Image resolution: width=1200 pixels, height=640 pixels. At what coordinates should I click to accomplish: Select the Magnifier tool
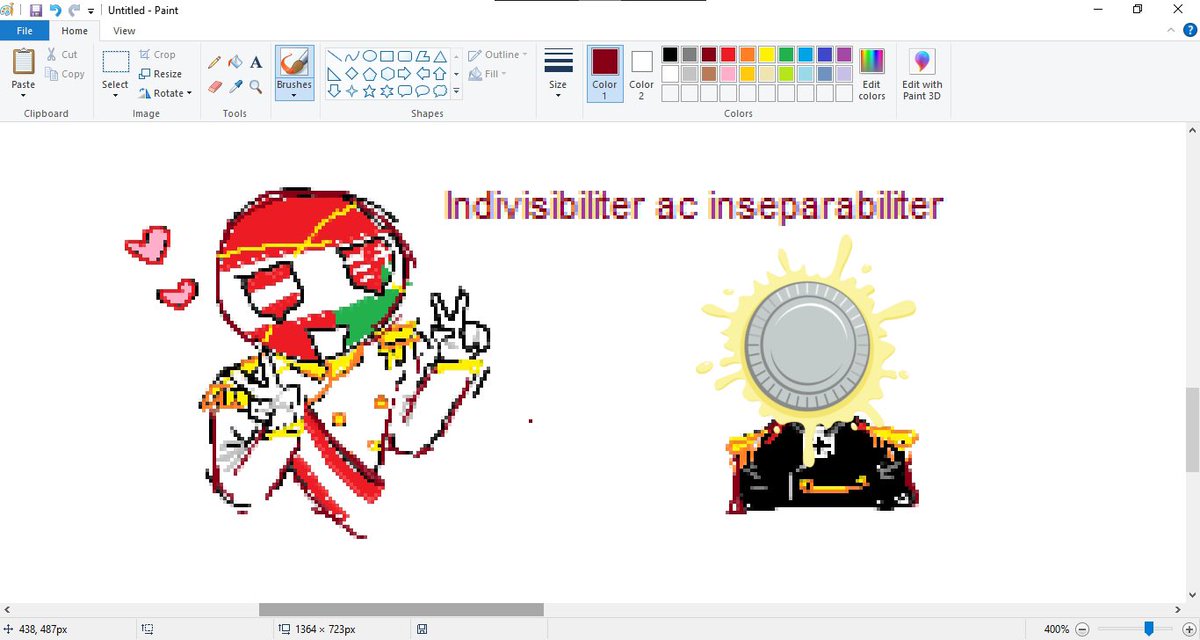(x=256, y=87)
